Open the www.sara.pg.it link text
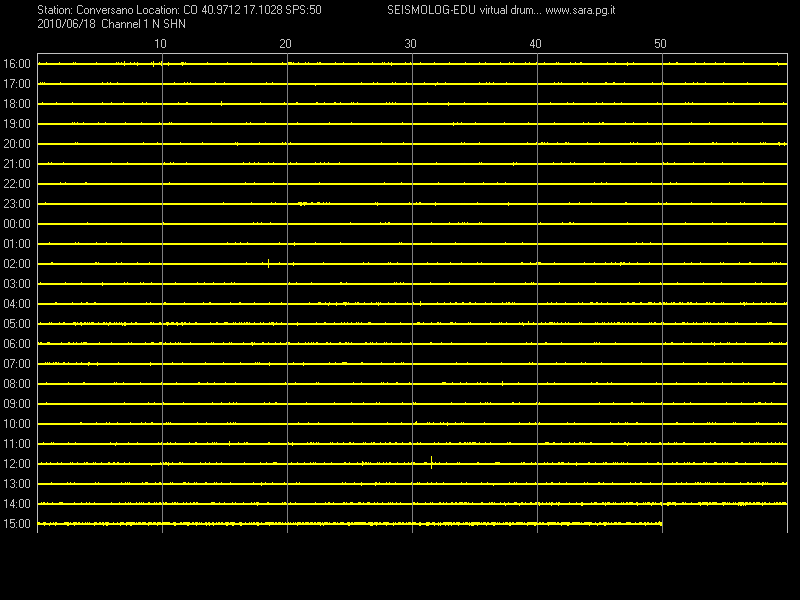 (580, 10)
